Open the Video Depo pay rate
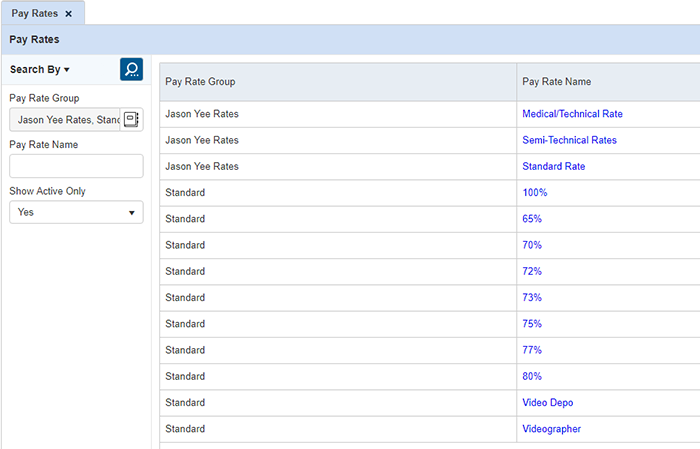The width and height of the screenshot is (700, 449). click(547, 402)
